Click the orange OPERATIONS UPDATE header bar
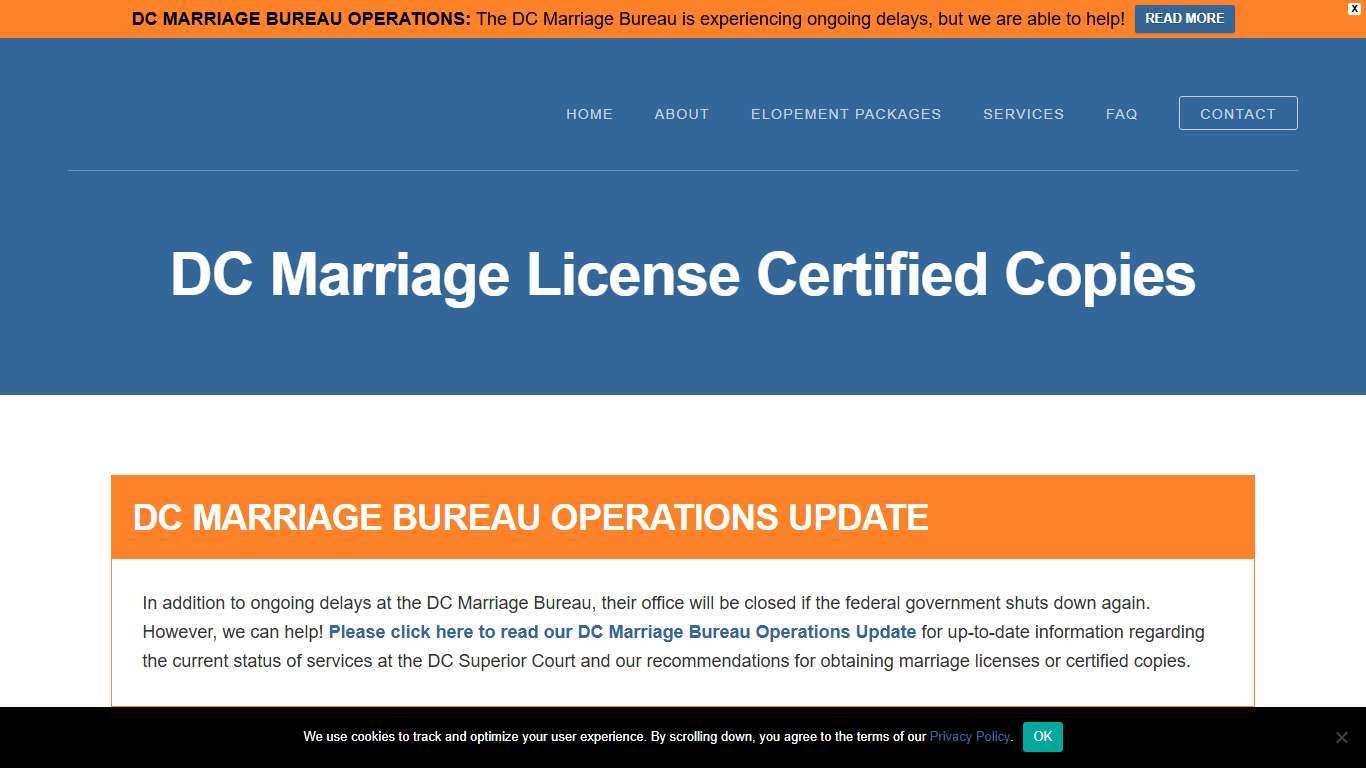 click(x=683, y=517)
